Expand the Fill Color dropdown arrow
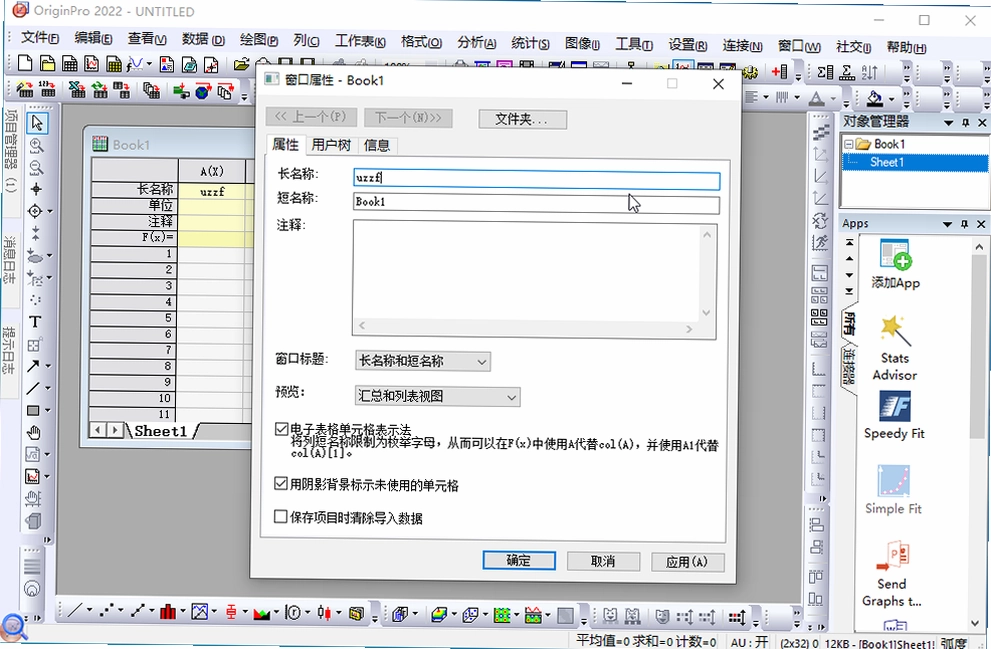 pyautogui.click(x=891, y=99)
